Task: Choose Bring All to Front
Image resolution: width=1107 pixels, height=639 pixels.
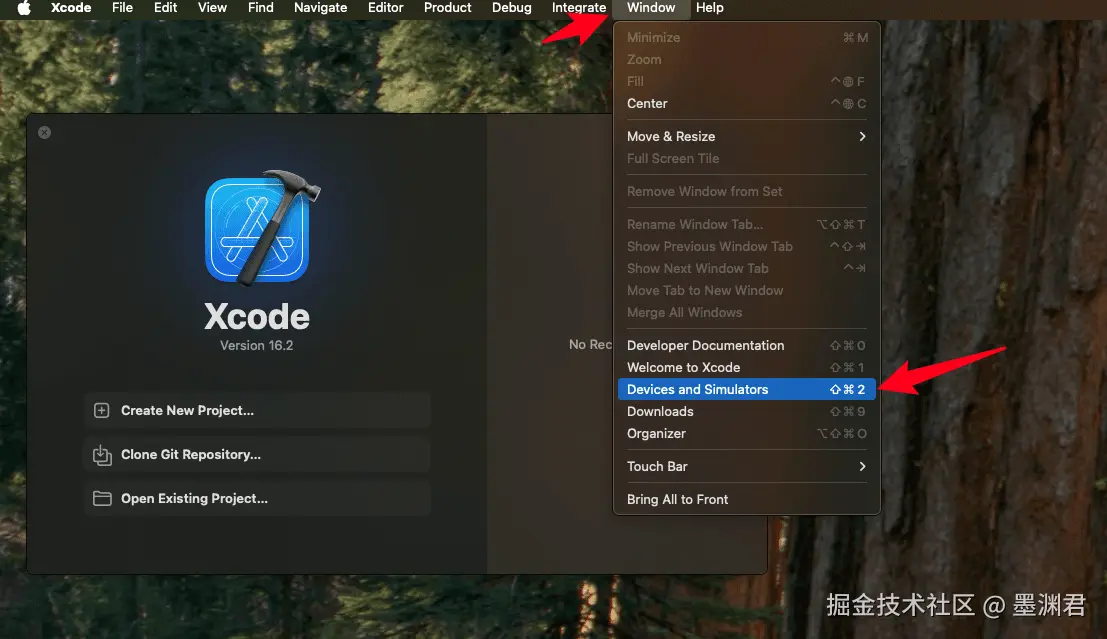Action: point(746,499)
